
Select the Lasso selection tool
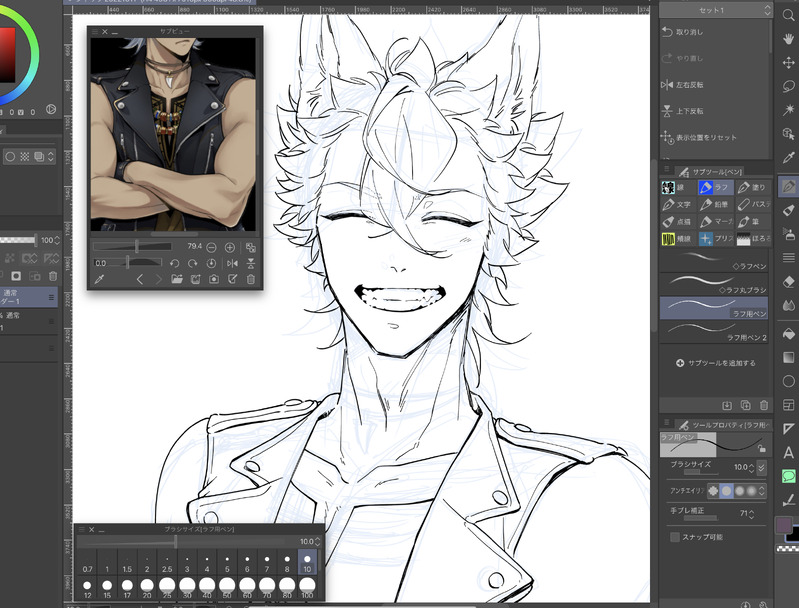pyautogui.click(x=788, y=86)
